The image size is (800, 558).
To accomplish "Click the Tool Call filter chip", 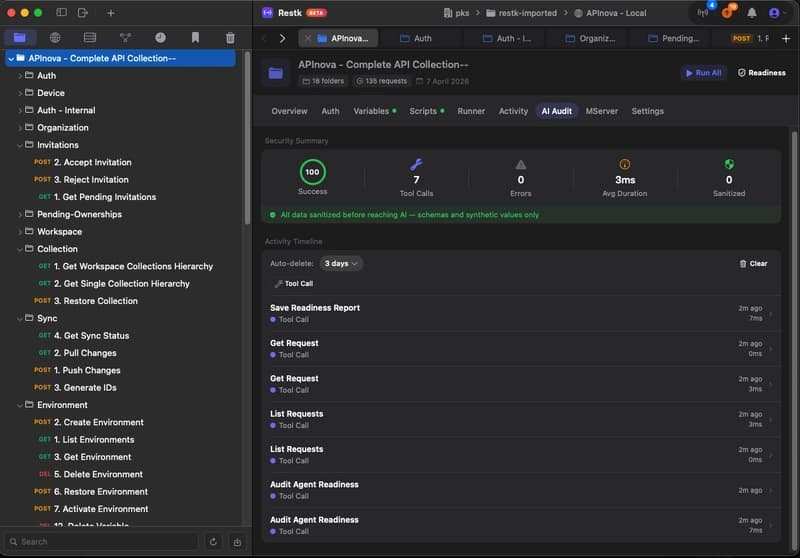I will [294, 284].
